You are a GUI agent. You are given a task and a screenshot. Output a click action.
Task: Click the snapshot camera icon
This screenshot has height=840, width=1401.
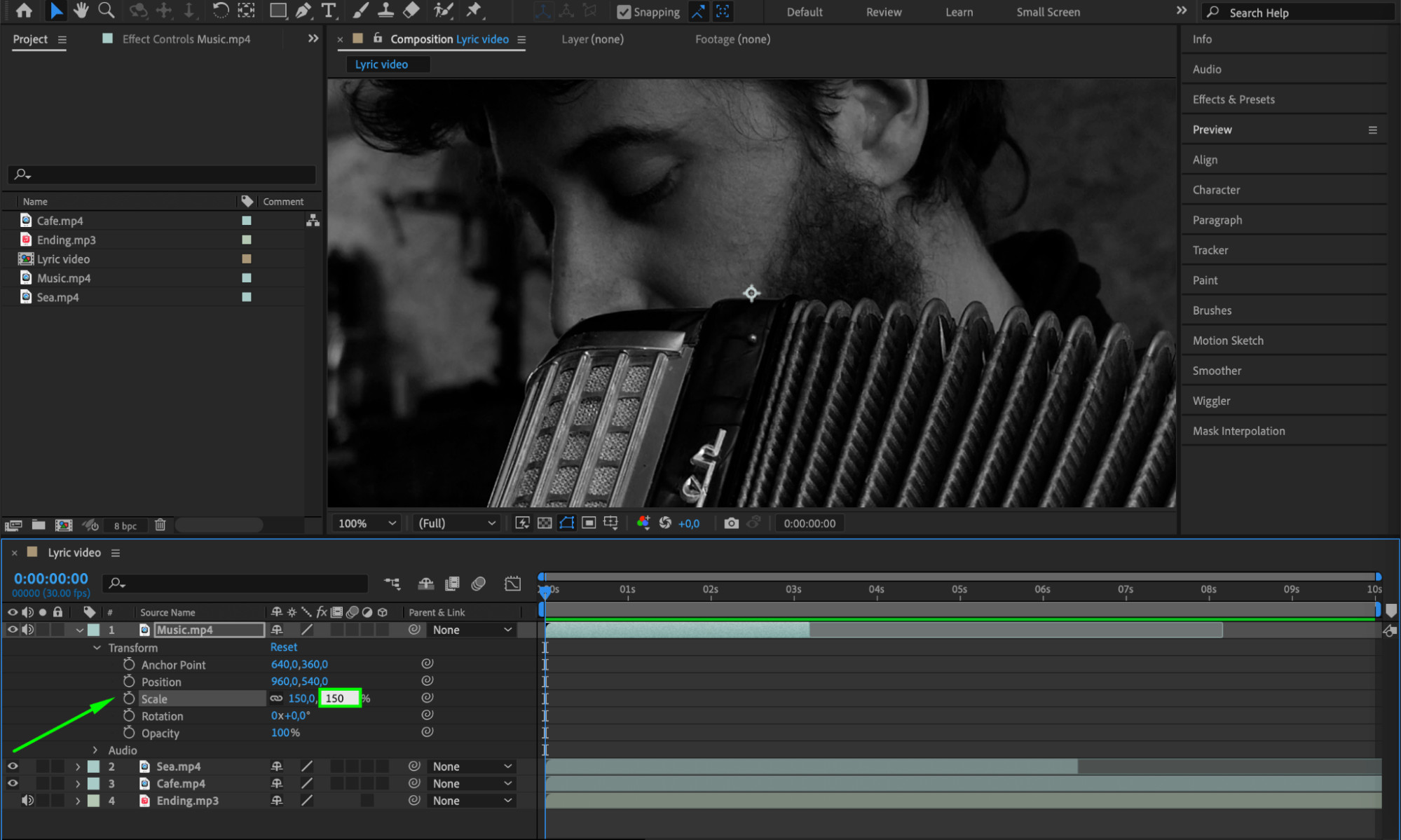(731, 523)
